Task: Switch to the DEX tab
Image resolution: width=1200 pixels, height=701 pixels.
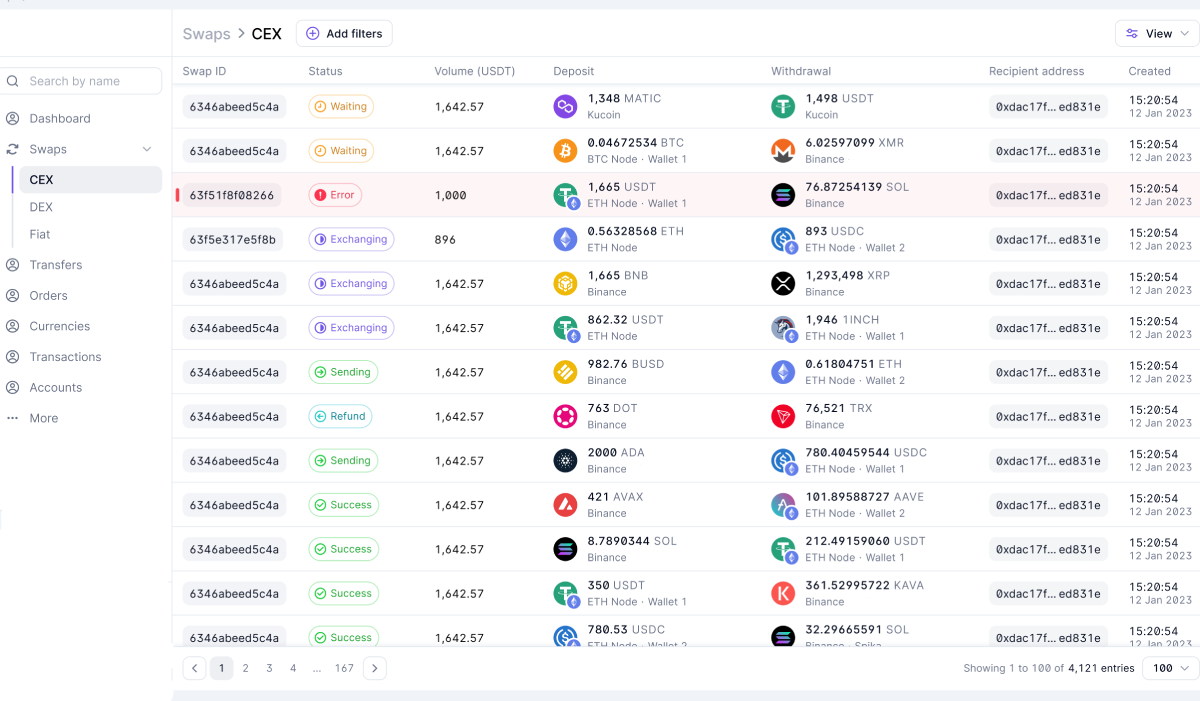Action: click(42, 207)
